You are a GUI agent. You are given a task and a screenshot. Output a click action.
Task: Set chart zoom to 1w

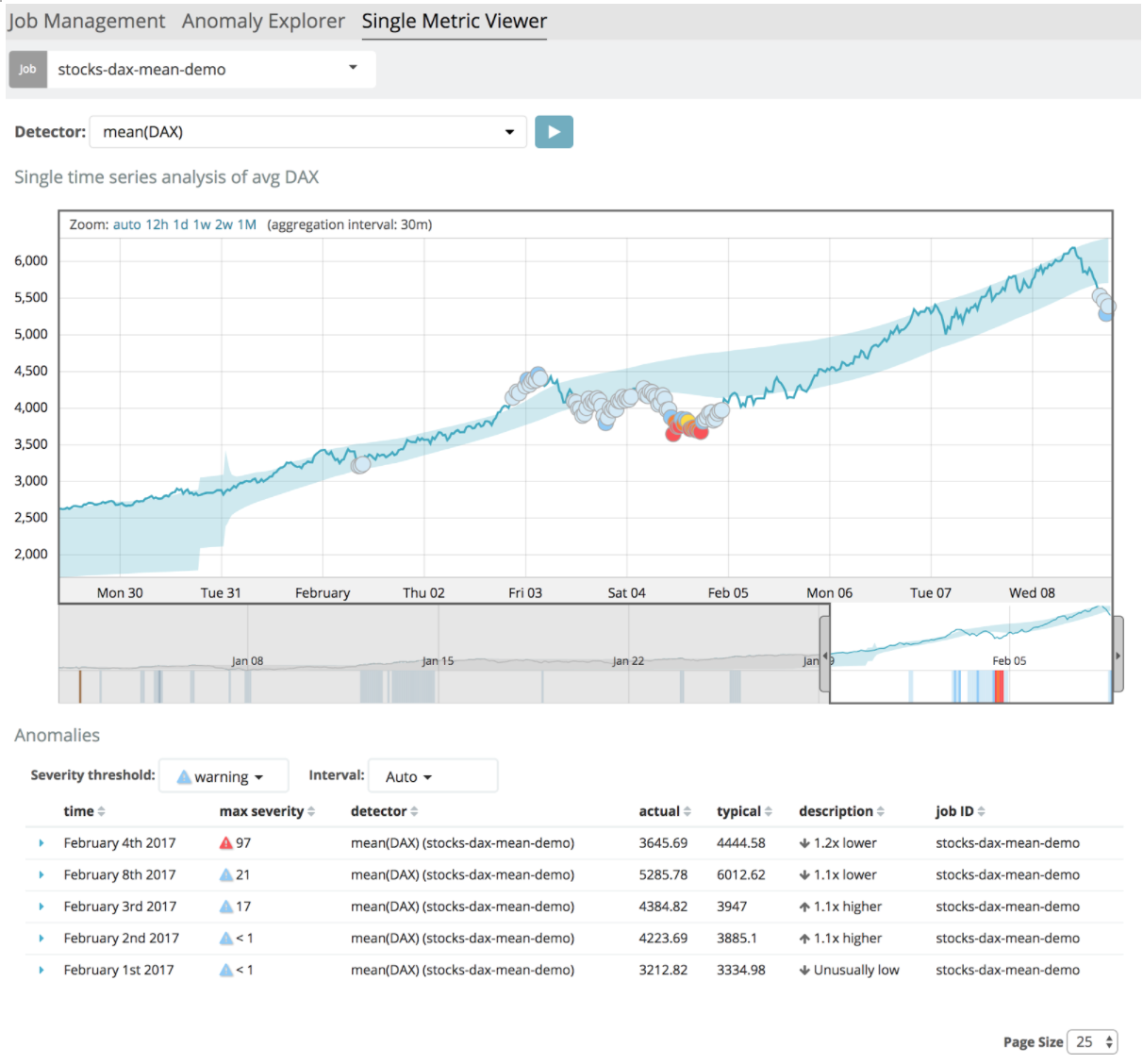coord(202,224)
